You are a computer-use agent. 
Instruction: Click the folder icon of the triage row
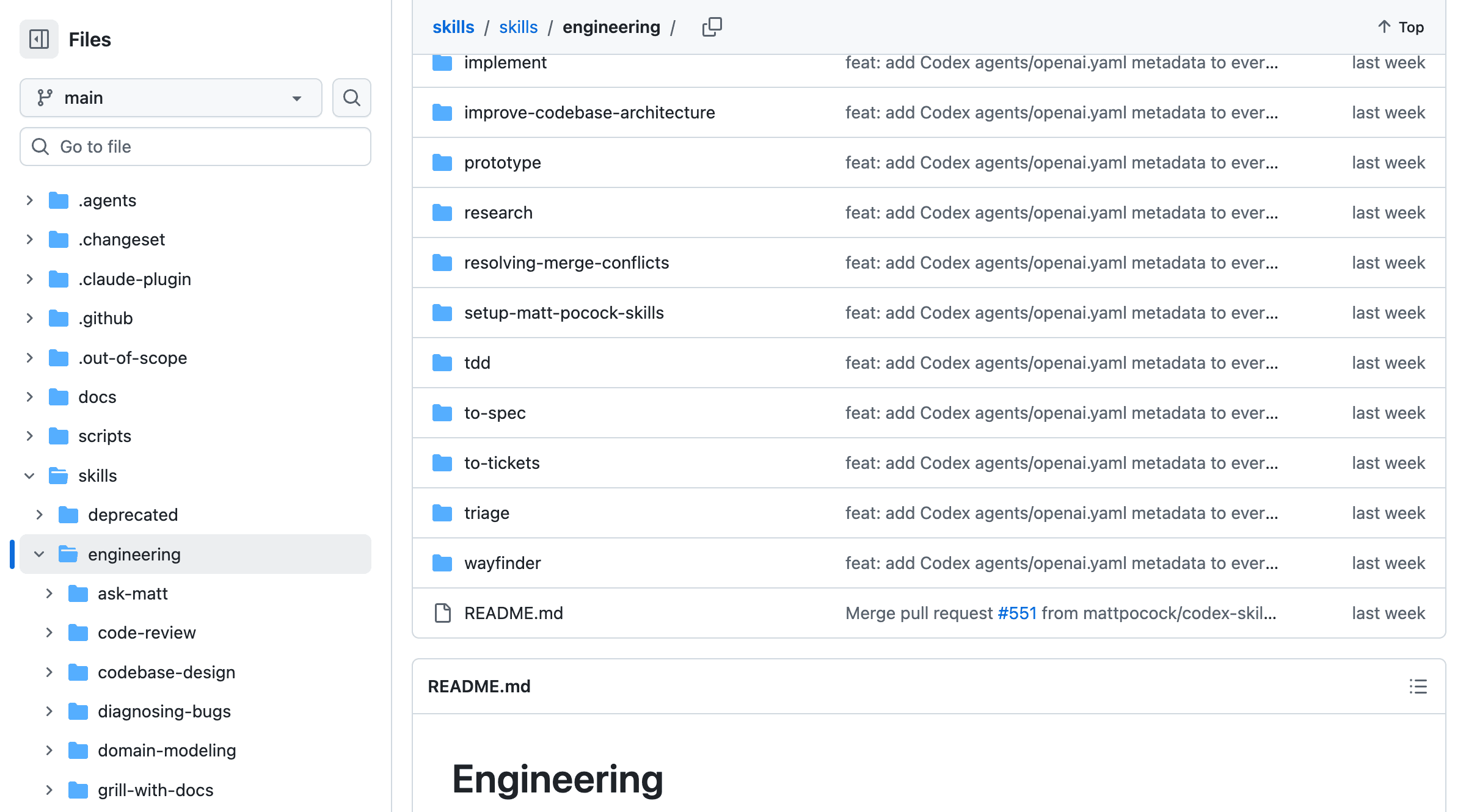(x=442, y=513)
